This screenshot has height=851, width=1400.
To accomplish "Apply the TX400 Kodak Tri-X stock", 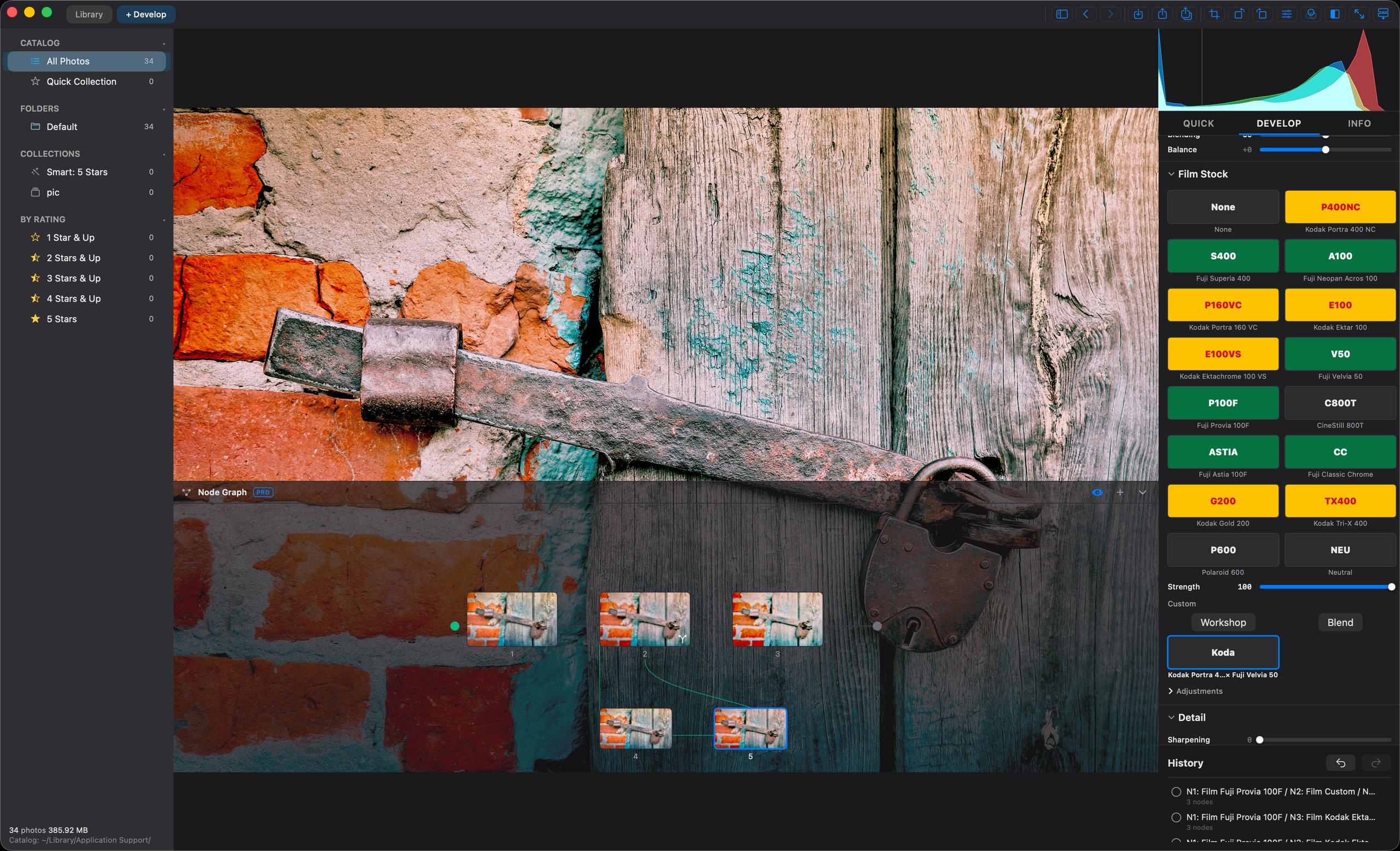I will click(1340, 501).
